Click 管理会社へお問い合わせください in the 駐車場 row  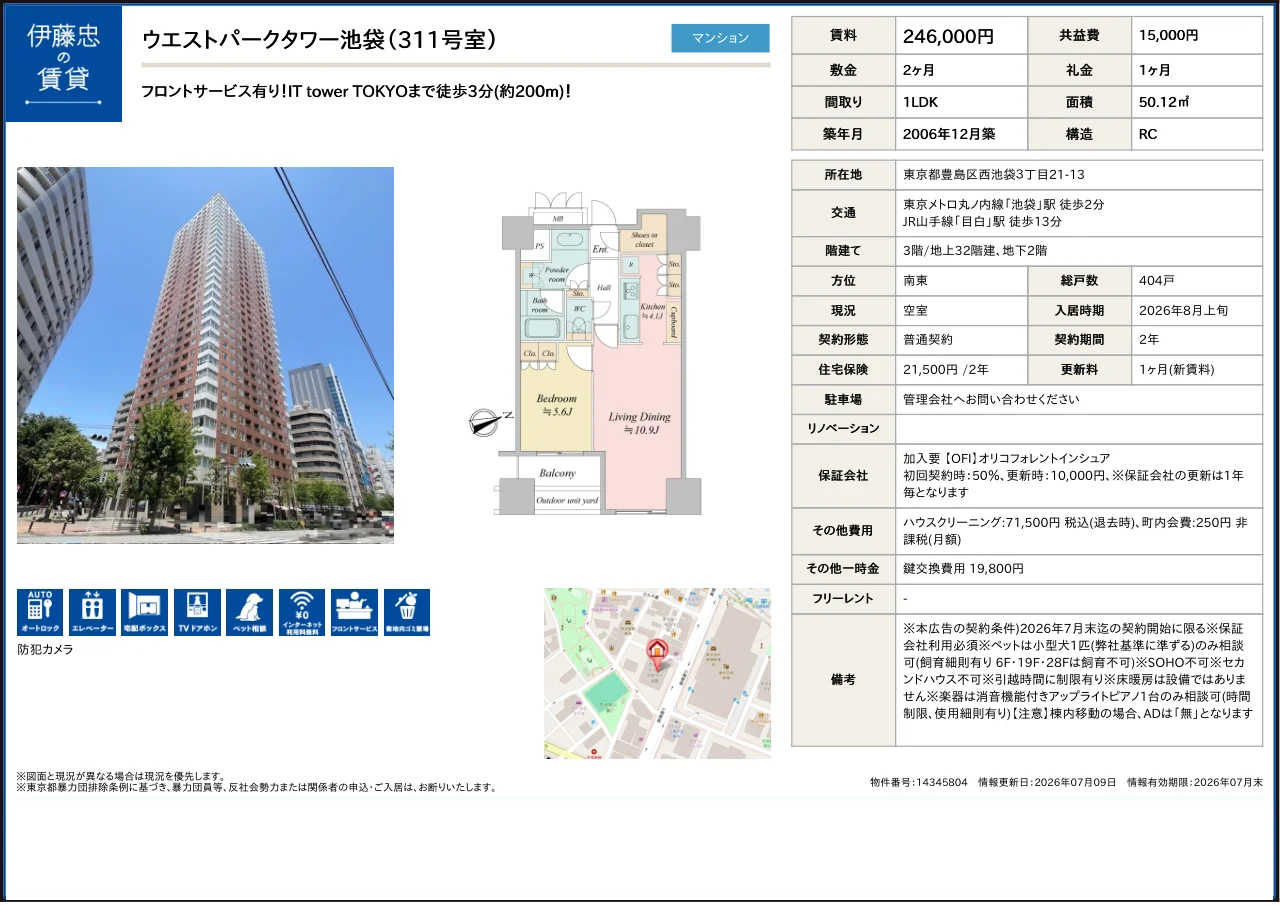(x=991, y=399)
